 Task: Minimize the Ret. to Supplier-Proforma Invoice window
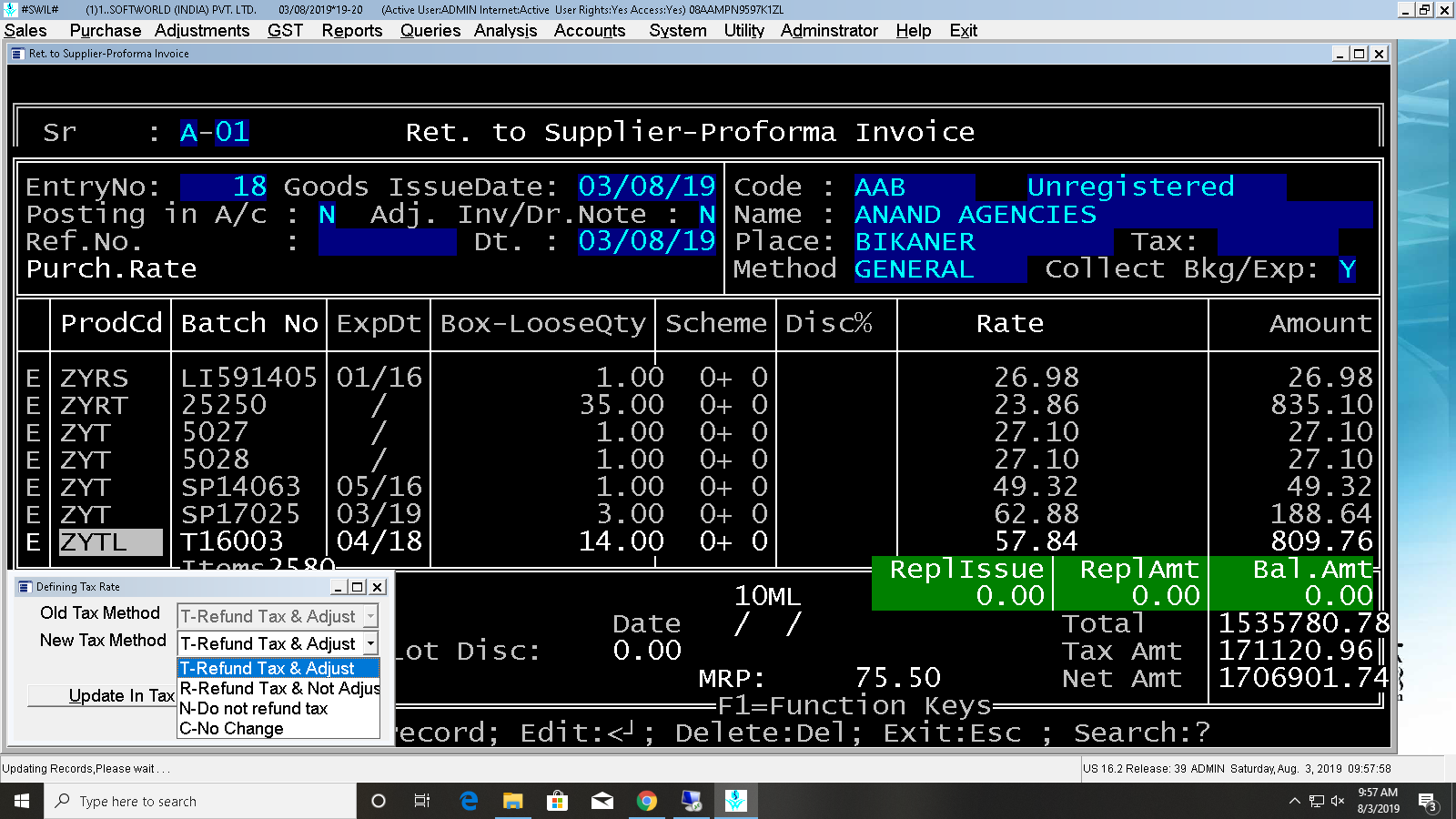pyautogui.click(x=1340, y=54)
